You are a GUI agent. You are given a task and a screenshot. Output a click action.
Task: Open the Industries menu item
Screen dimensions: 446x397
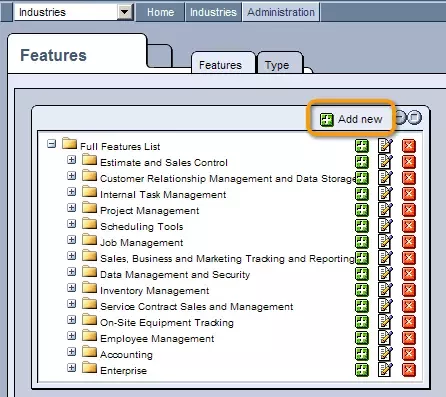click(213, 12)
